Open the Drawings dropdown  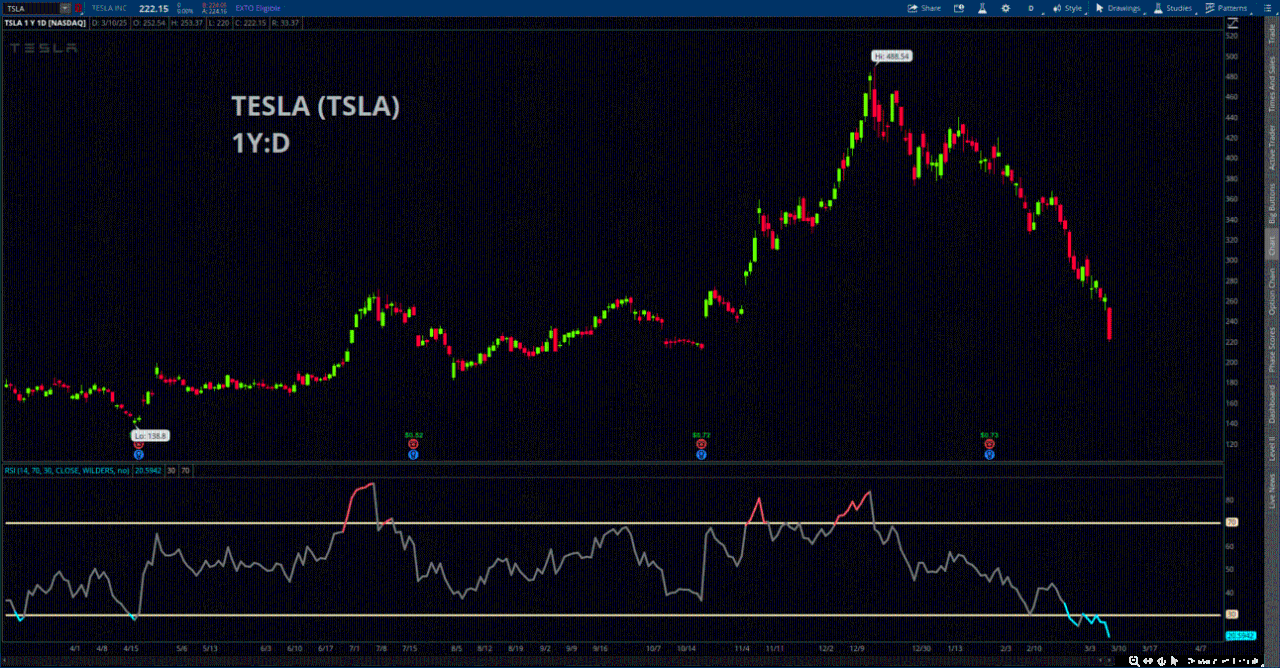1119,8
